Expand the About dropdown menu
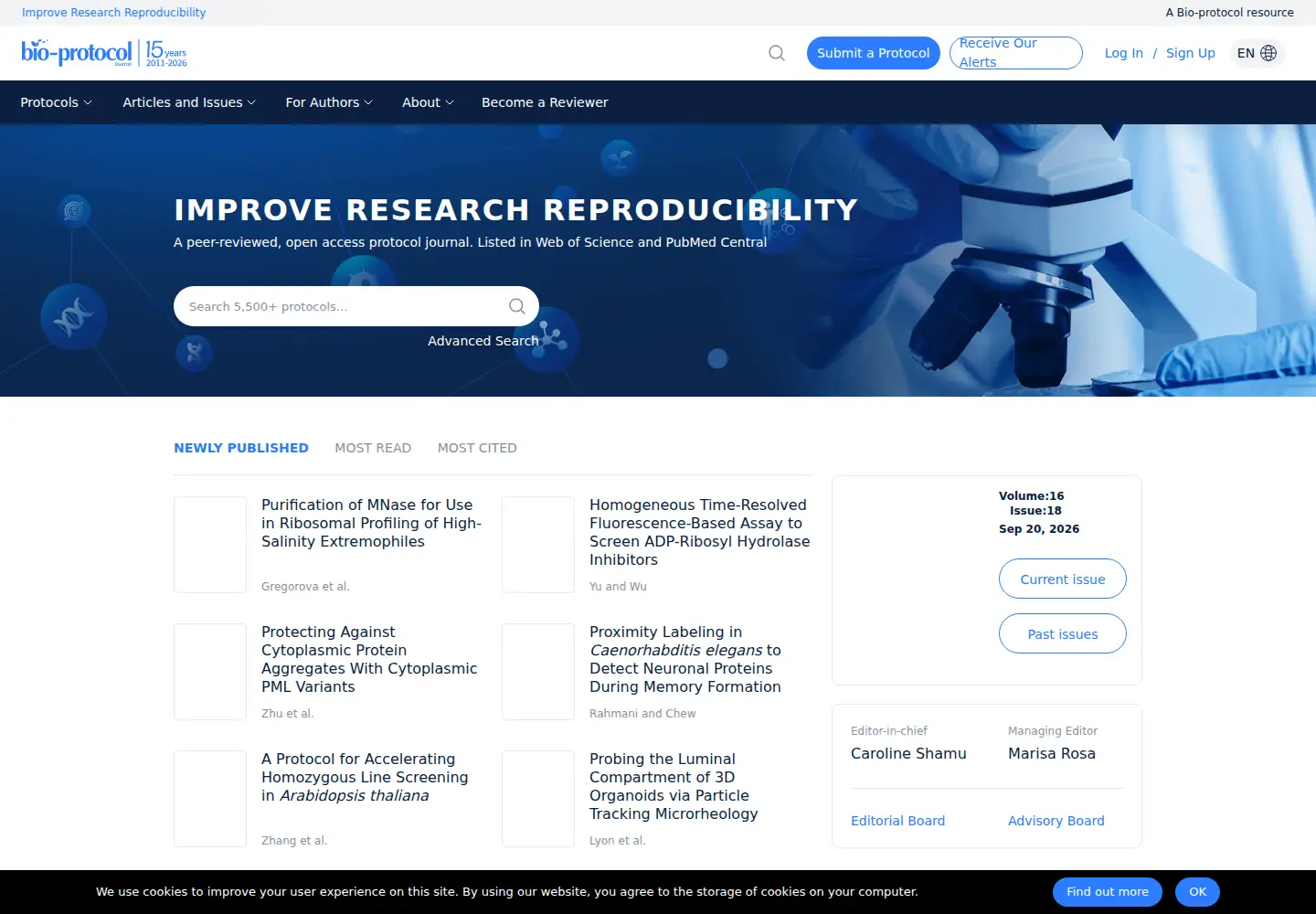The height and width of the screenshot is (914, 1316). (x=428, y=102)
